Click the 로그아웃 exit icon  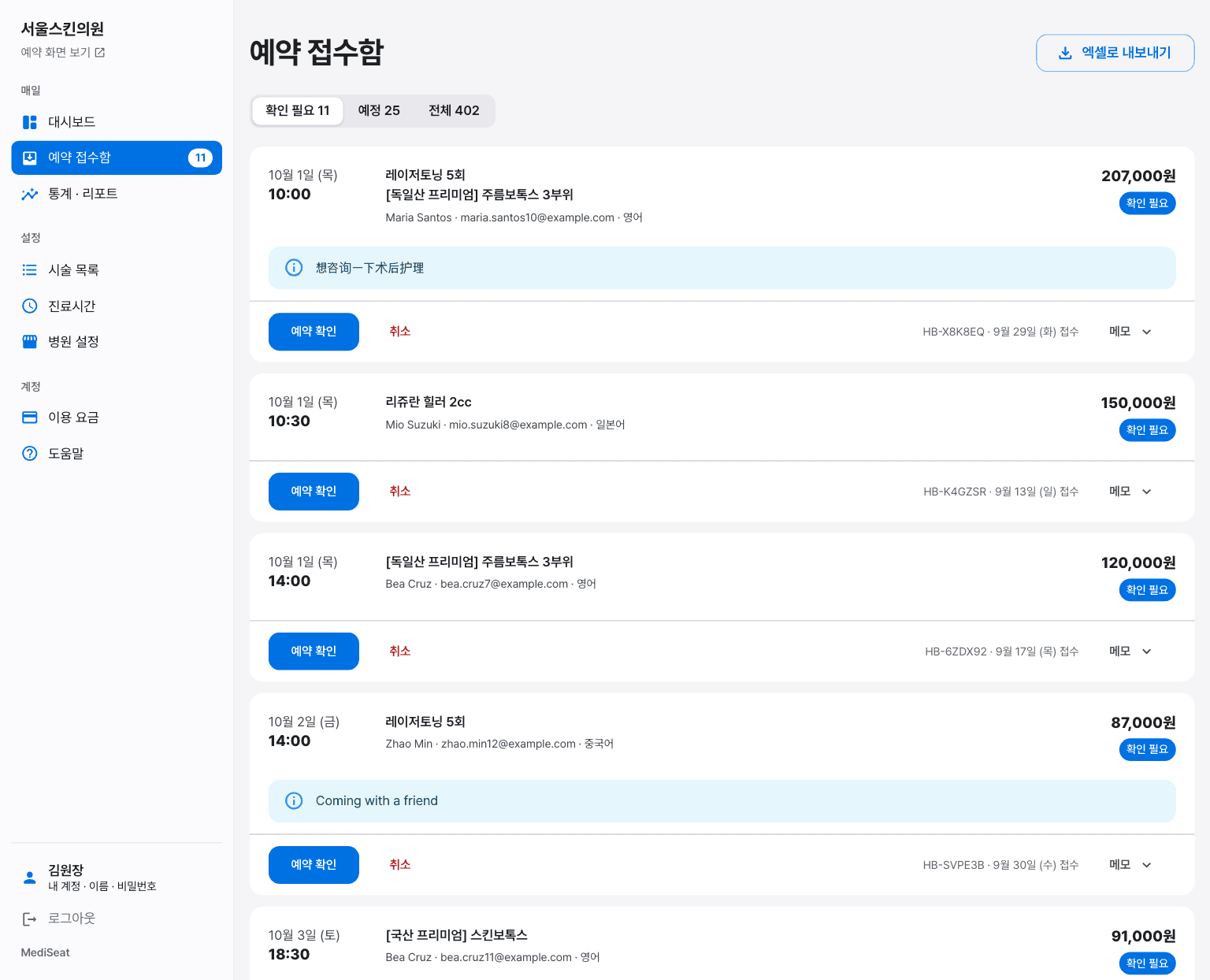pos(30,919)
